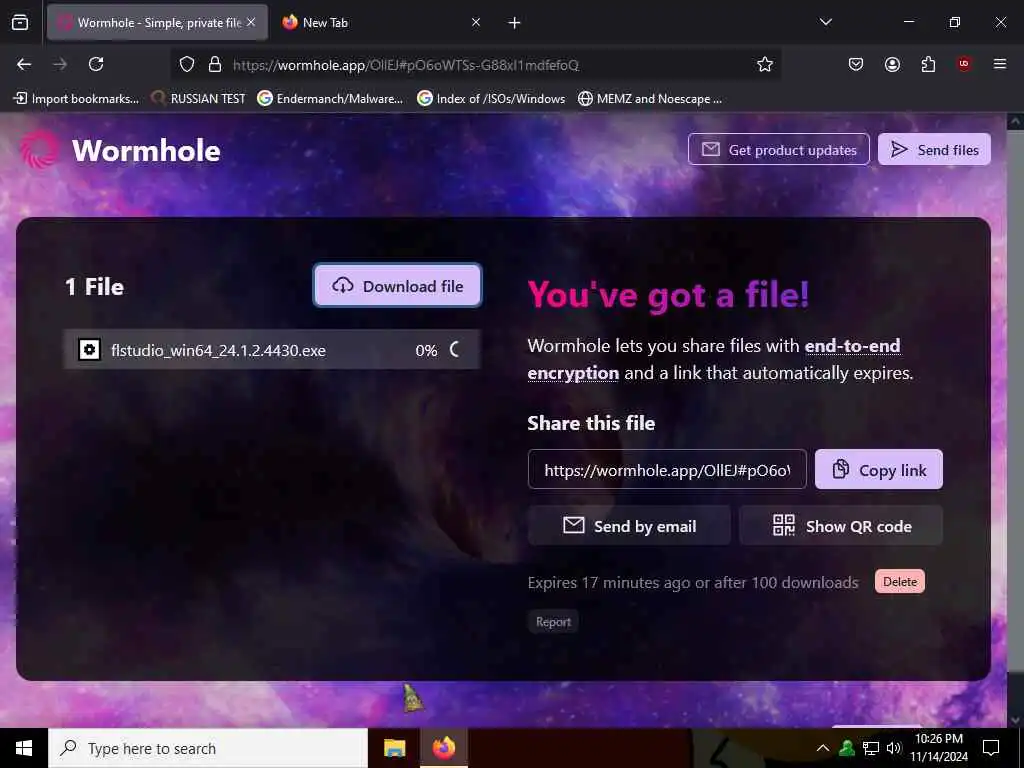Click Send by email button
This screenshot has height=768, width=1024.
629,525
